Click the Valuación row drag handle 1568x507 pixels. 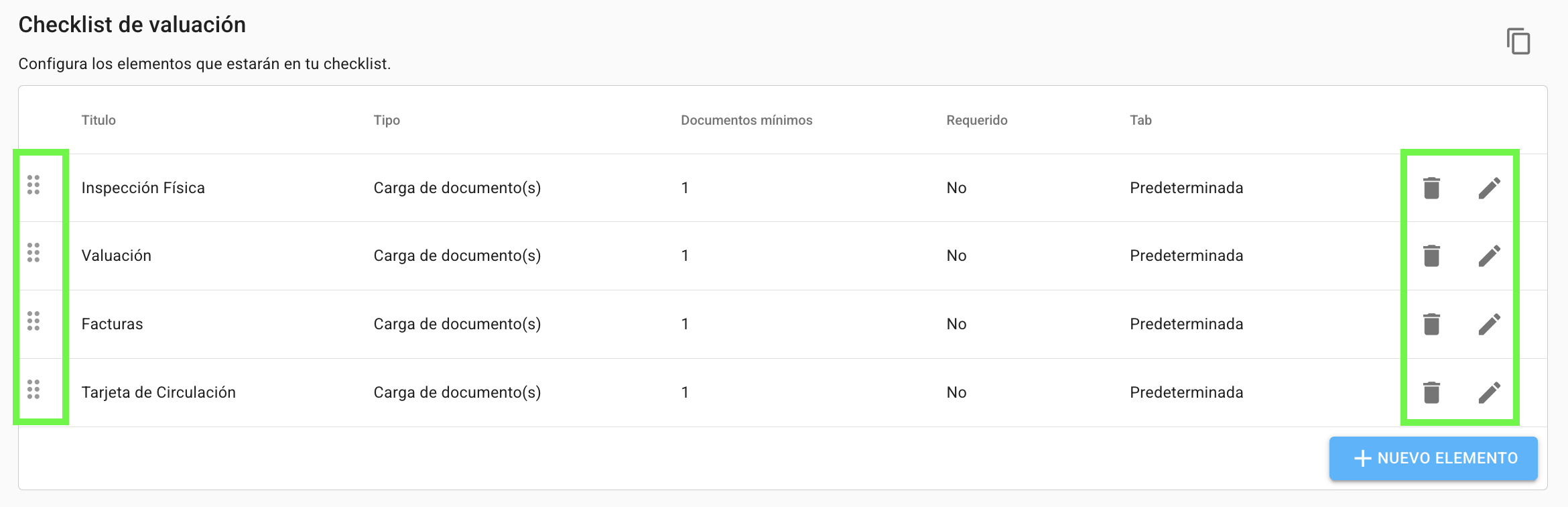click(x=34, y=253)
